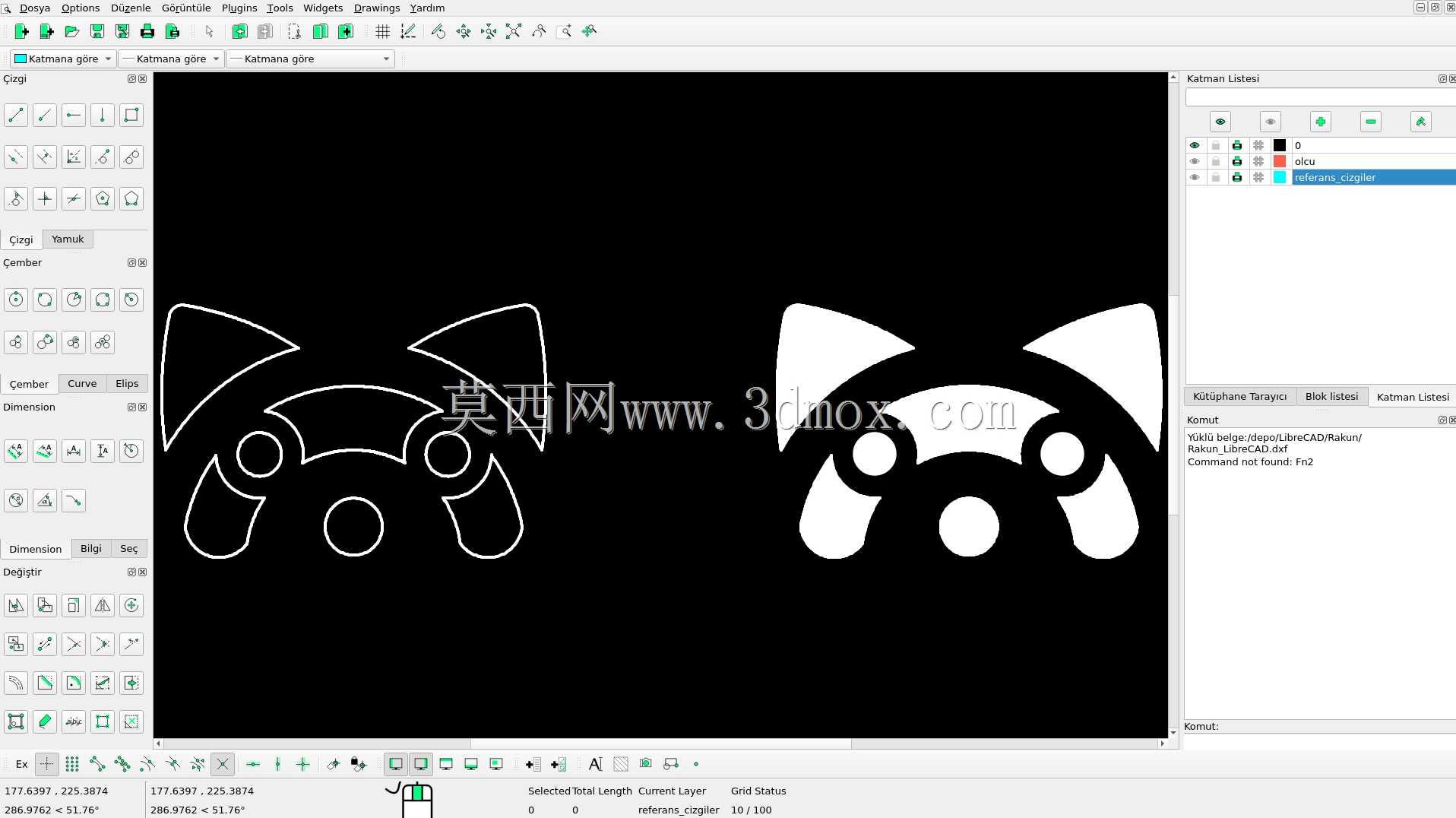Select the green Delete eraser tool
The width and height of the screenshot is (1456, 818).
pos(45,721)
